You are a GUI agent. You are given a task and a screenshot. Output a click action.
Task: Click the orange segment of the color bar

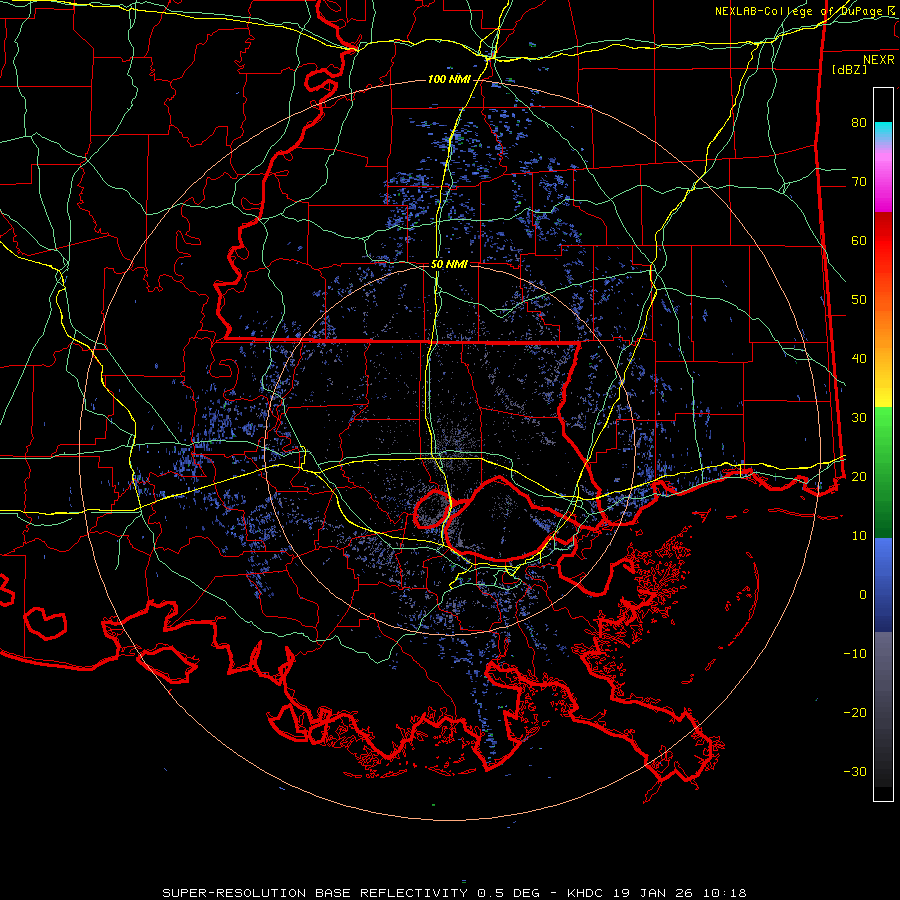click(883, 327)
